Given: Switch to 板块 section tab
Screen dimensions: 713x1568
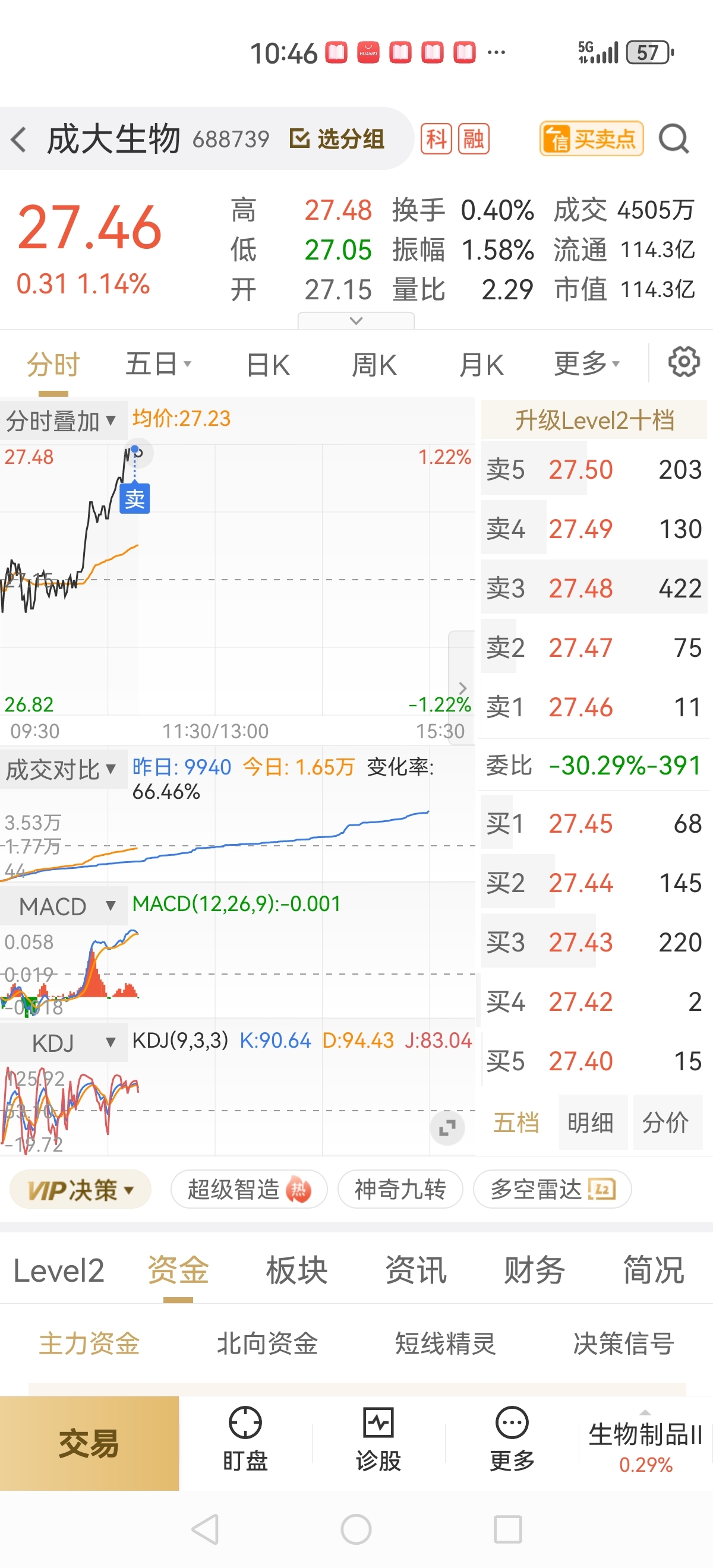Looking at the screenshot, I should (297, 1271).
